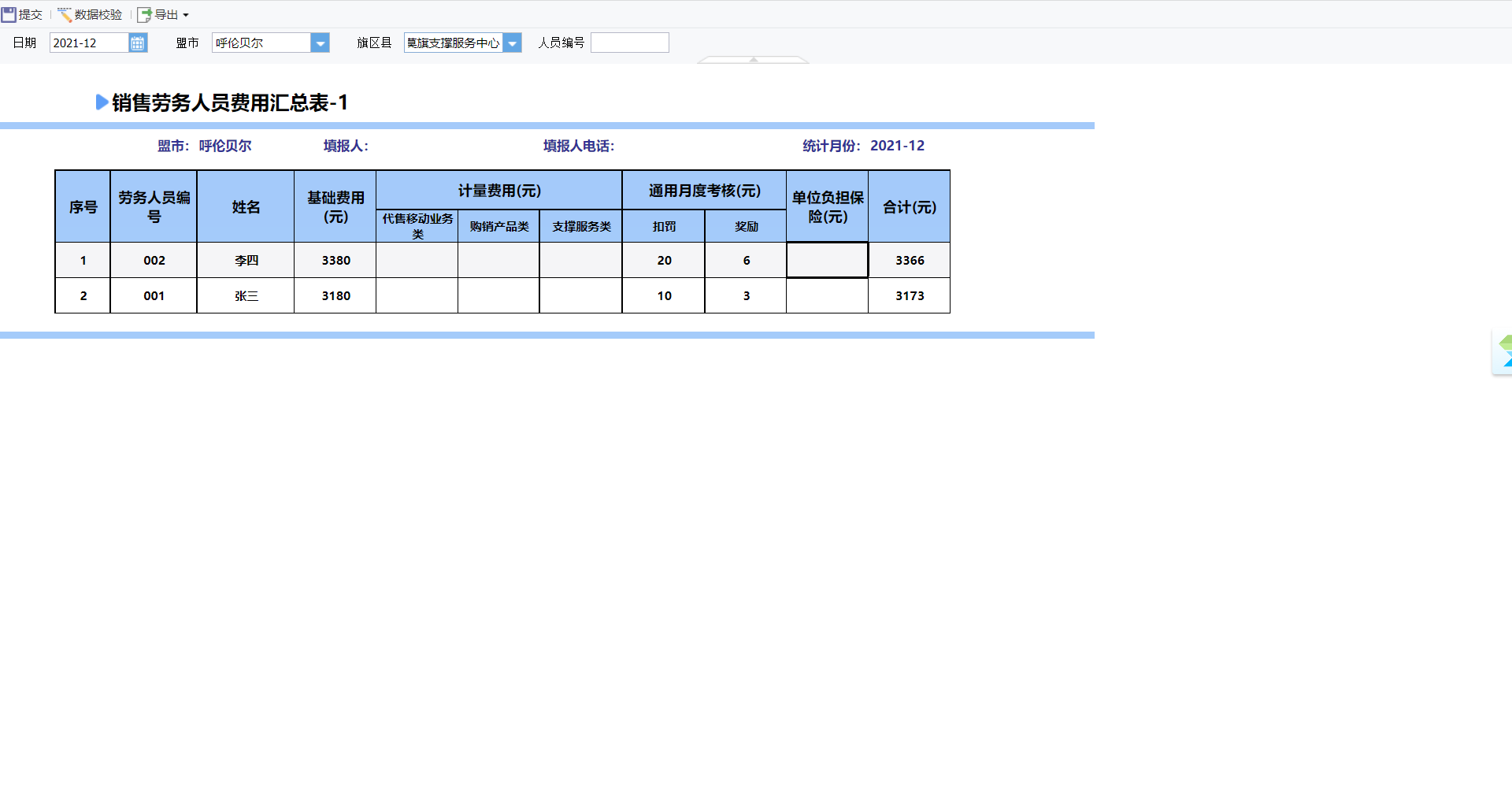
Task: Click the 奖励 value 3
Action: click(746, 295)
